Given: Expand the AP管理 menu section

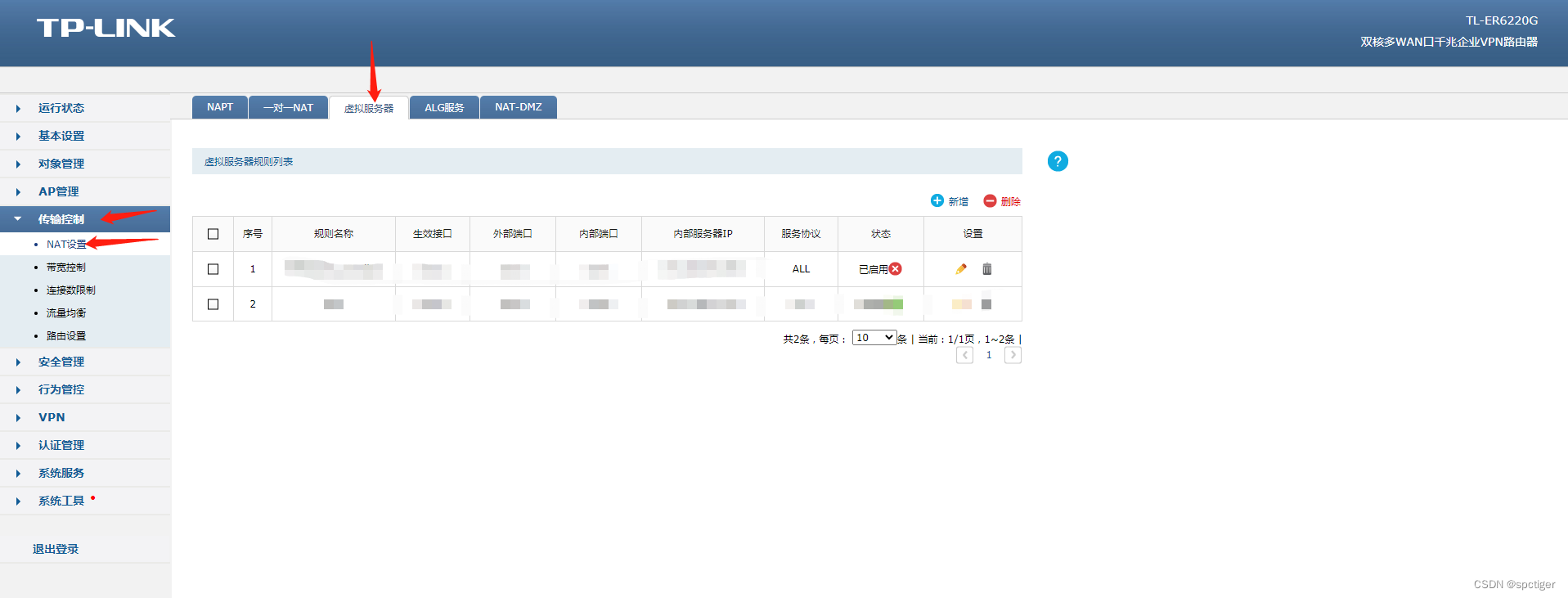Looking at the screenshot, I should coord(85,191).
